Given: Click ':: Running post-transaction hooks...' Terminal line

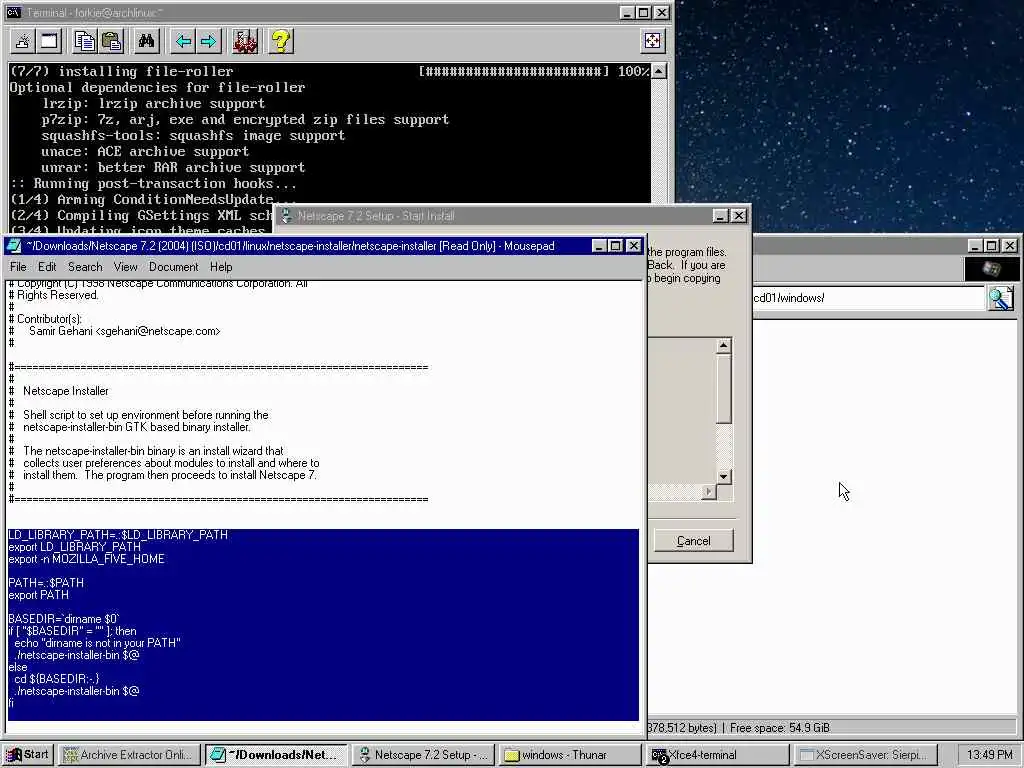Looking at the screenshot, I should [153, 184].
